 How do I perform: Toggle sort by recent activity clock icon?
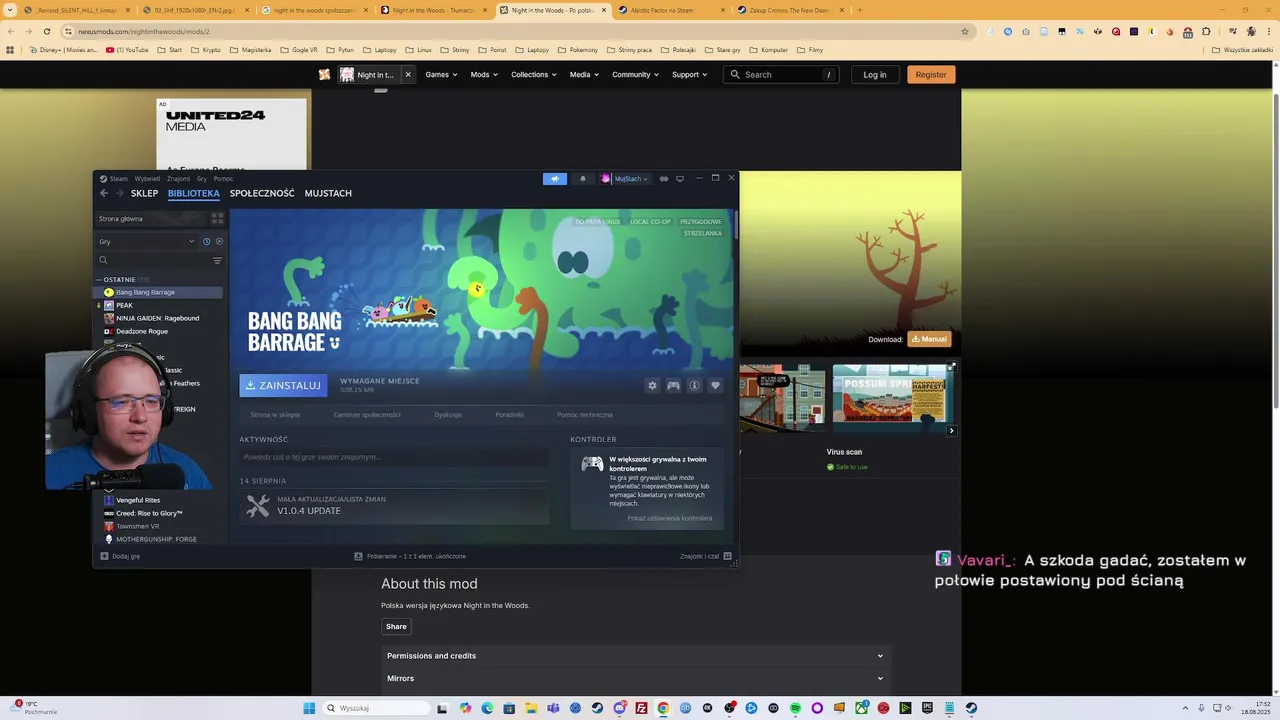coord(207,241)
